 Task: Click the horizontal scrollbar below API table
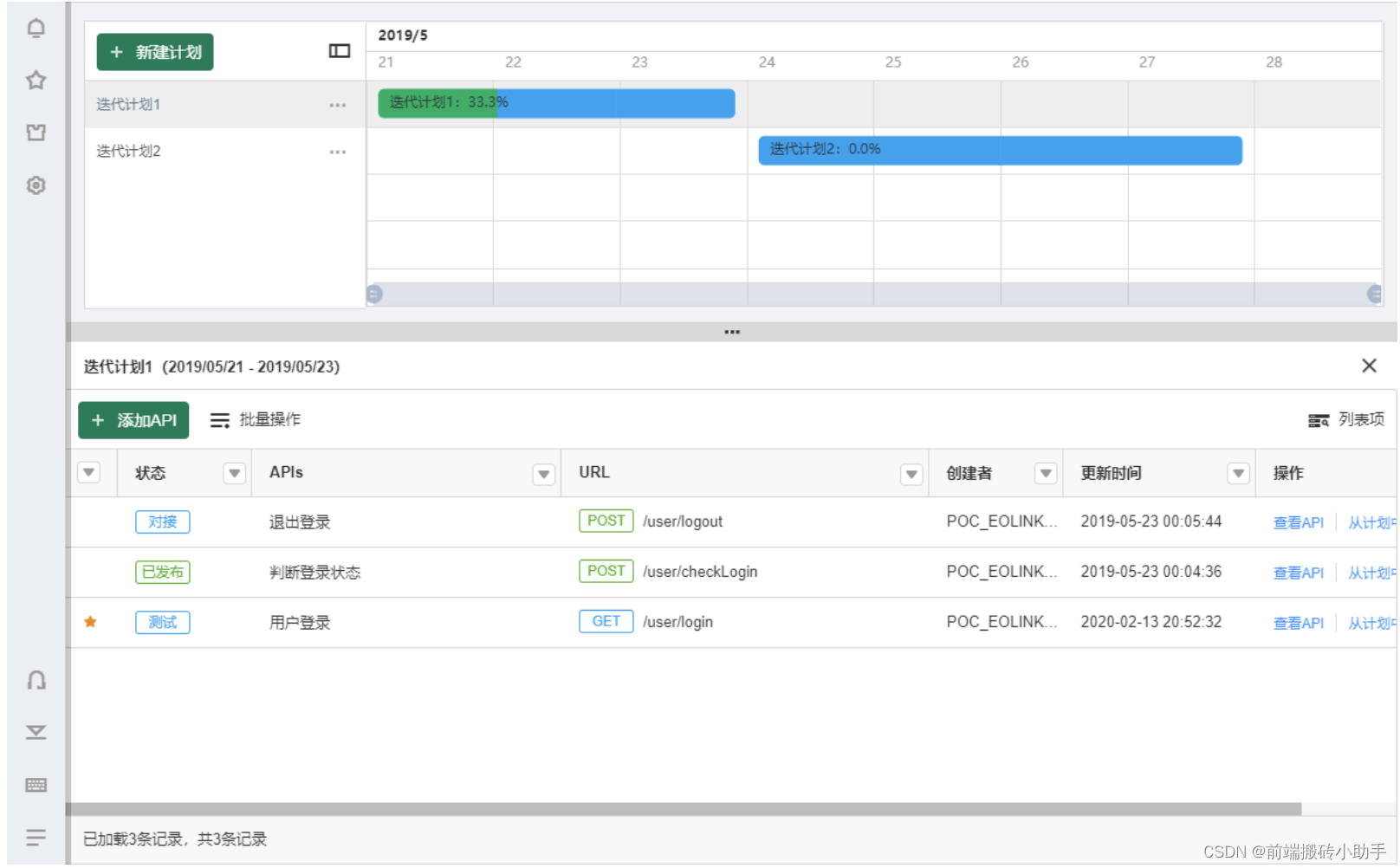[x=686, y=809]
